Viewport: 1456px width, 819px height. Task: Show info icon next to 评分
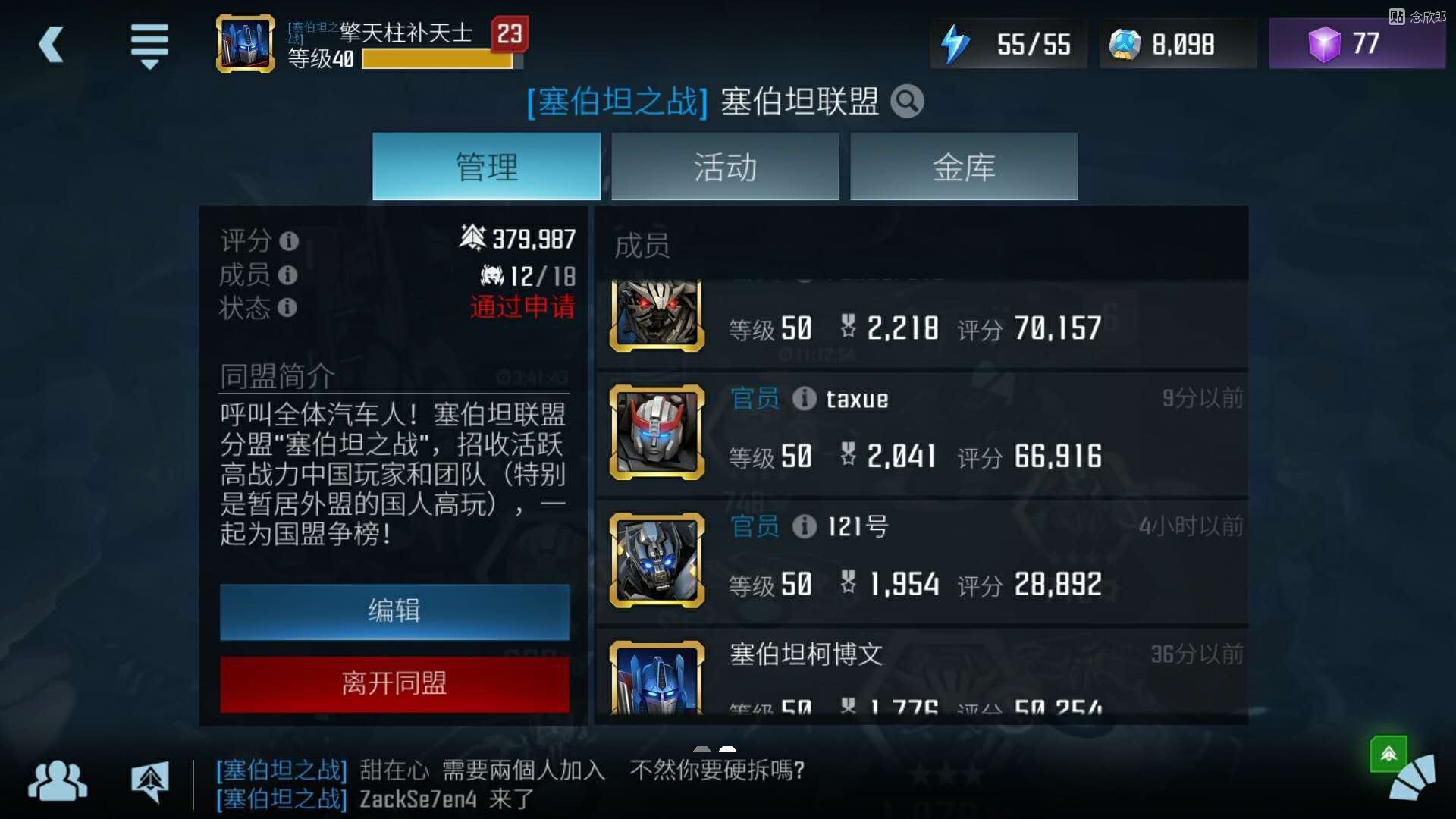(x=289, y=241)
